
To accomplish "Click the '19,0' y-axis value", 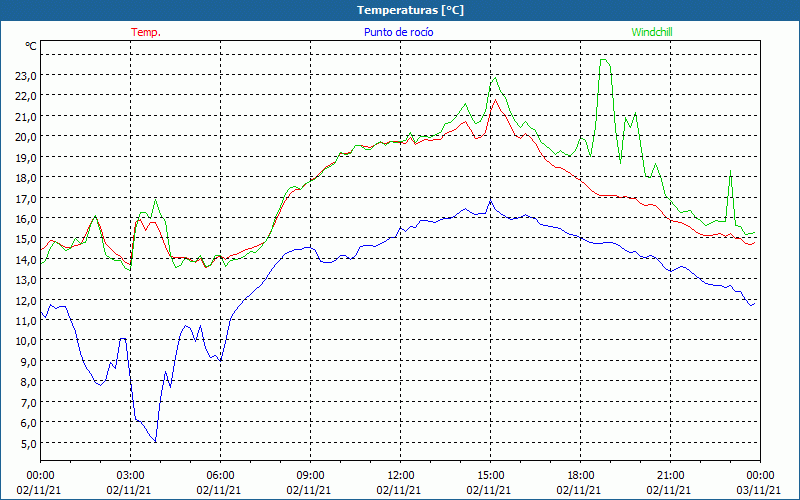I will (x=26, y=157).
